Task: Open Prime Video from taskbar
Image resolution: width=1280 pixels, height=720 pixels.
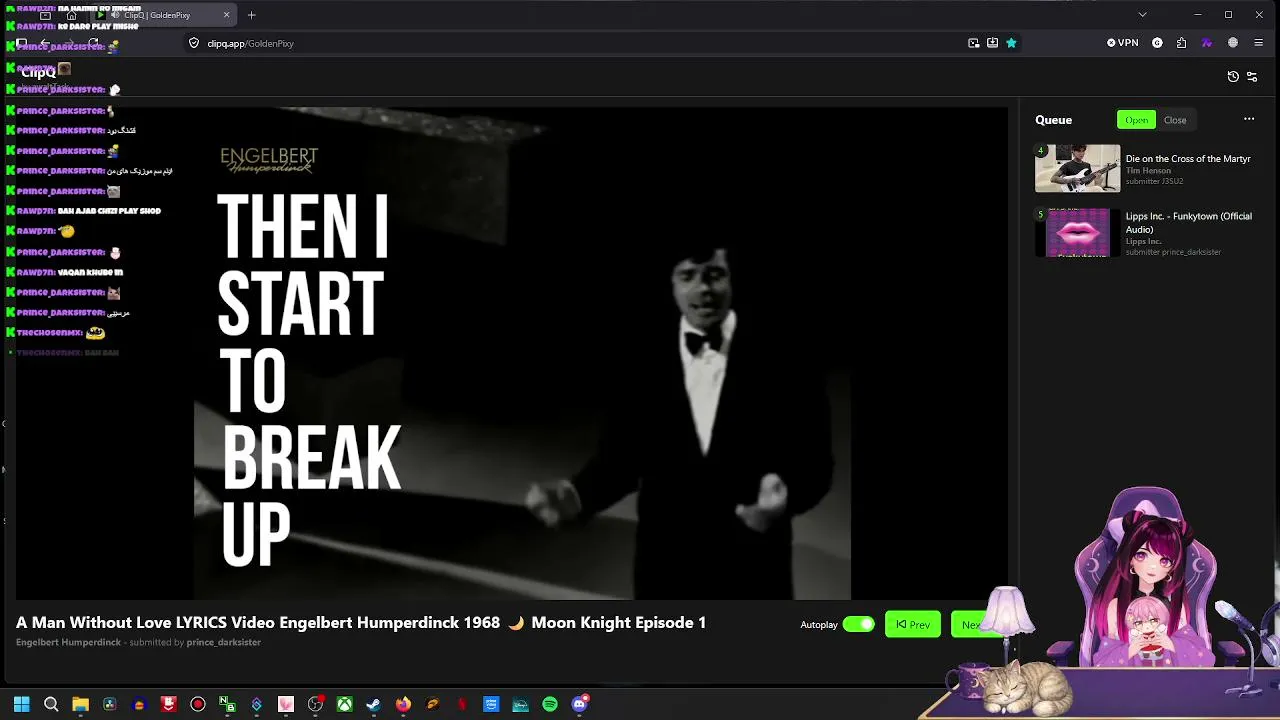Action: tap(491, 704)
